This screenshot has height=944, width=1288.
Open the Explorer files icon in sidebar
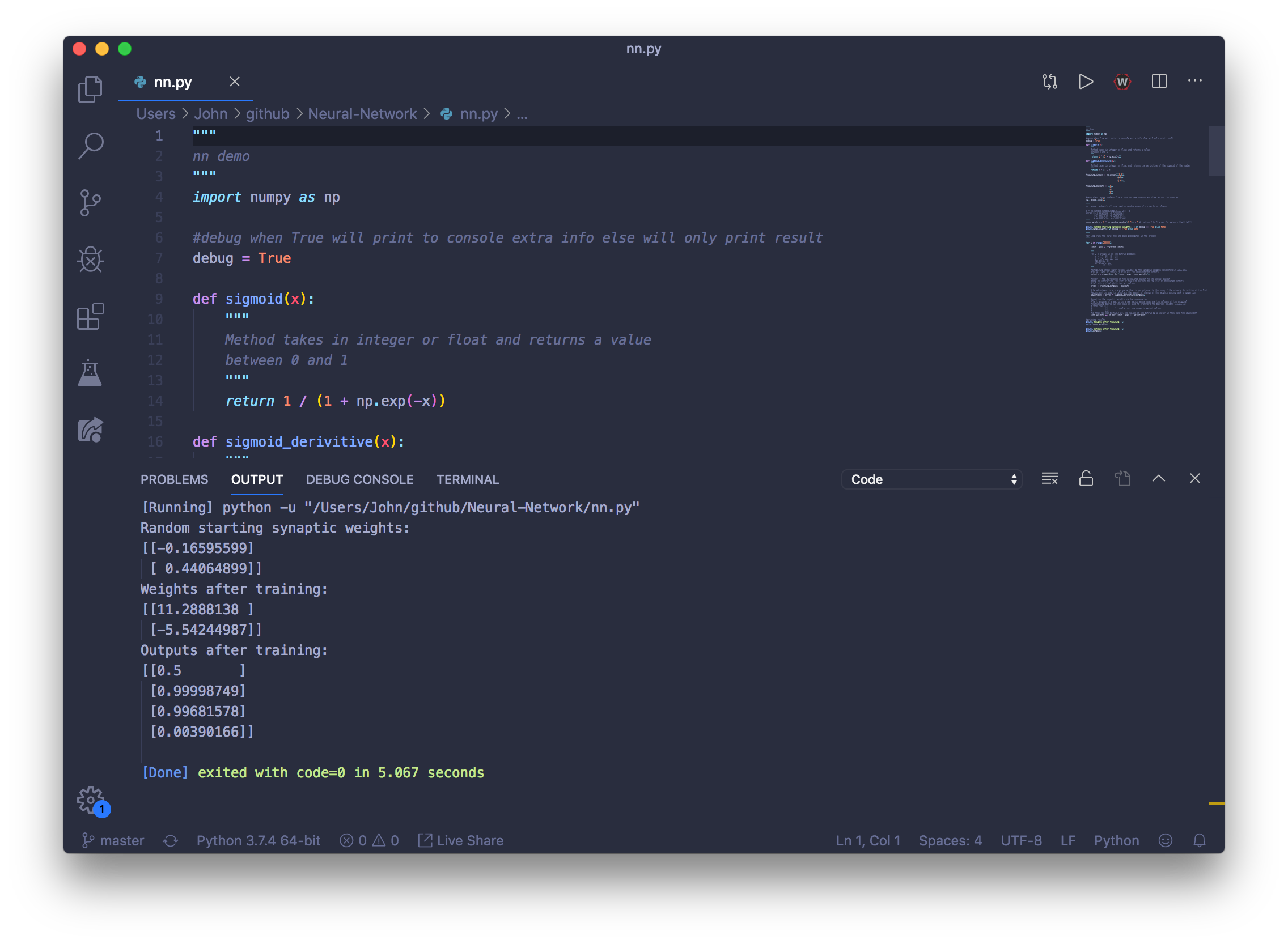(x=90, y=89)
